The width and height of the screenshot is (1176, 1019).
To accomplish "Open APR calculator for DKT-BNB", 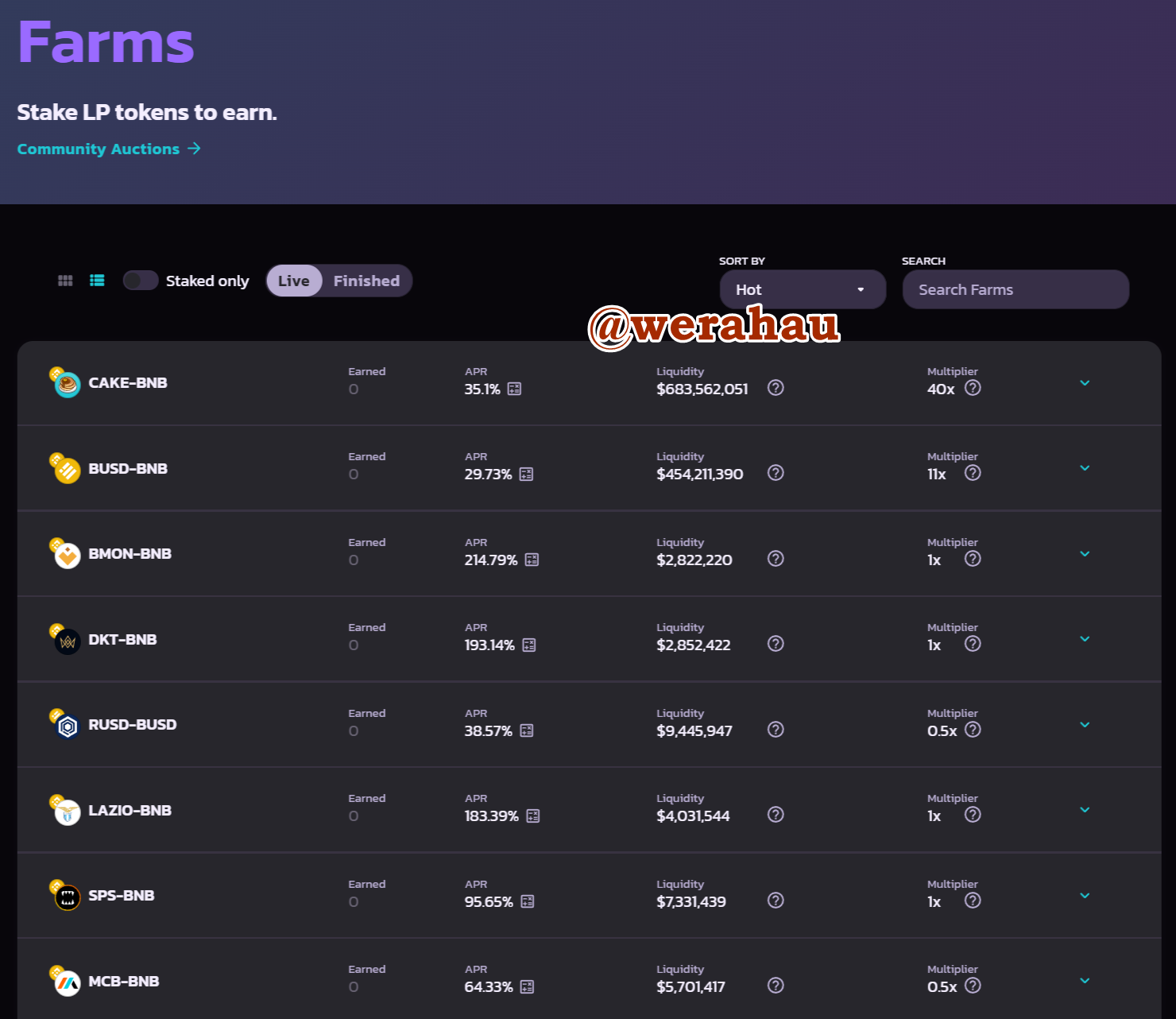I will (529, 645).
